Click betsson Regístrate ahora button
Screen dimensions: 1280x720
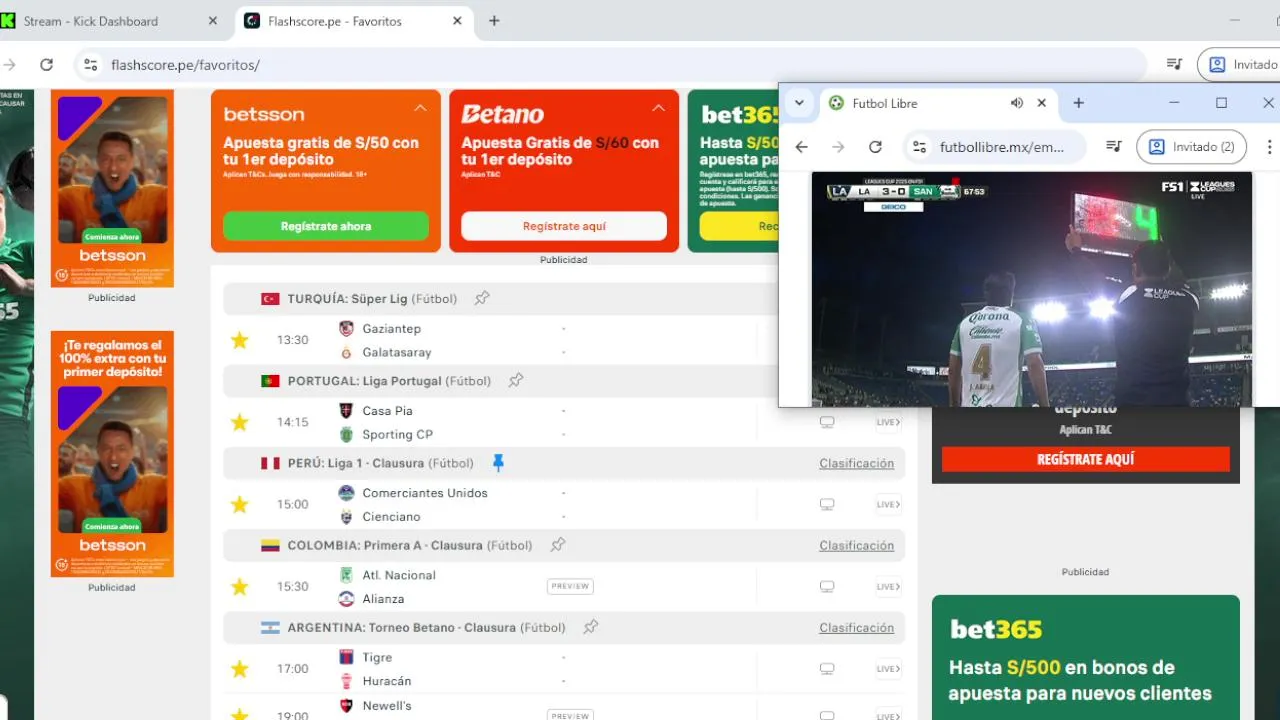coord(326,226)
